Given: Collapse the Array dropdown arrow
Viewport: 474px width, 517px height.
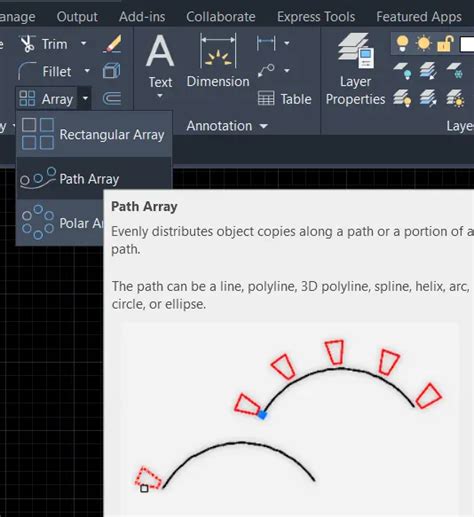Looking at the screenshot, I should tap(85, 98).
